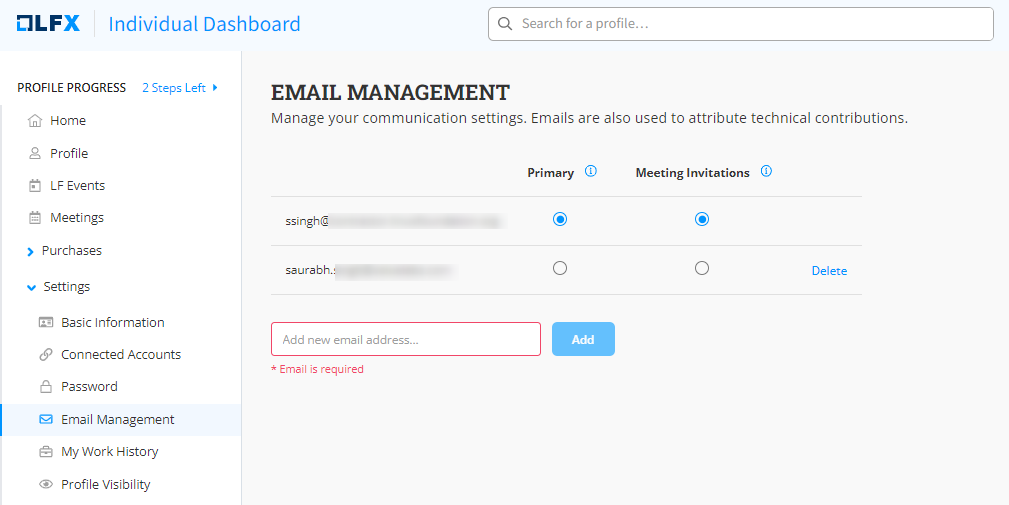This screenshot has height=505, width=1009.
Task: Click the Connected Accounts link icon
Action: (45, 355)
